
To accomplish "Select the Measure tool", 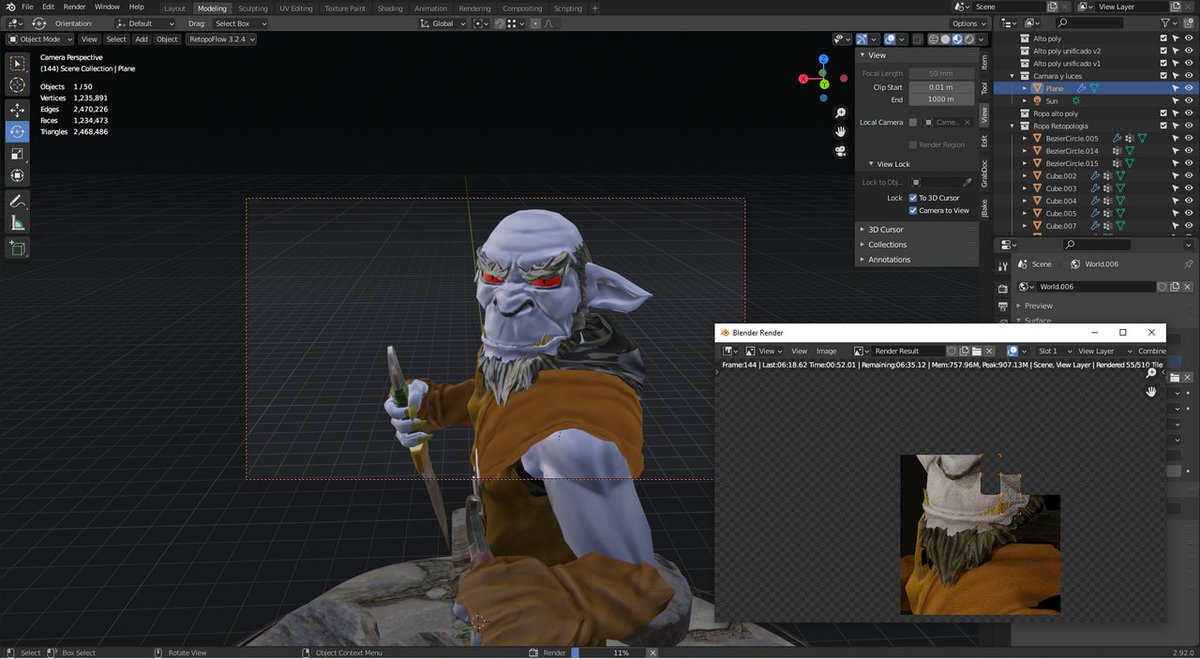I will (17, 222).
